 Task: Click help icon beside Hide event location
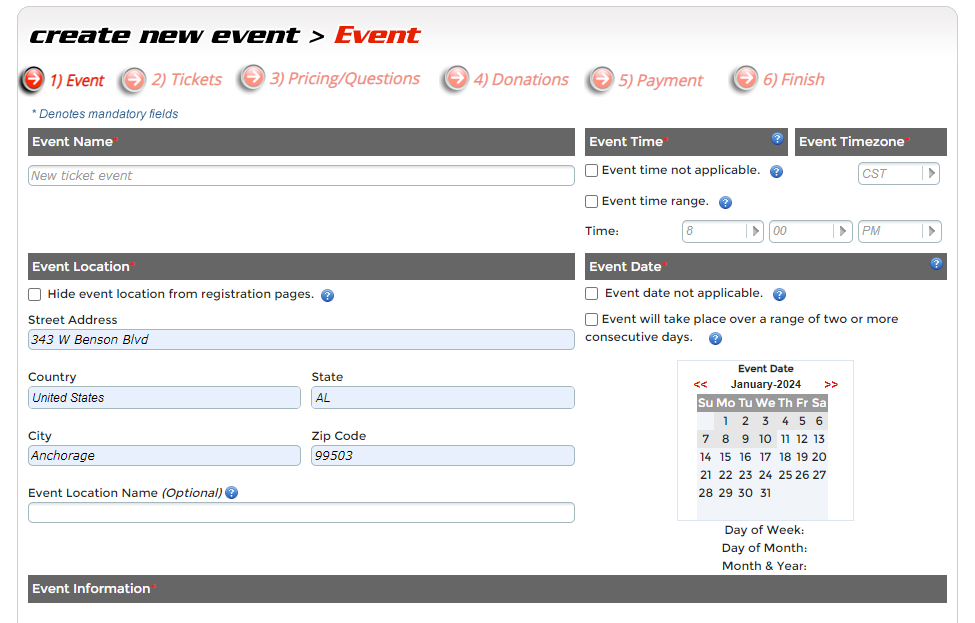coord(327,296)
